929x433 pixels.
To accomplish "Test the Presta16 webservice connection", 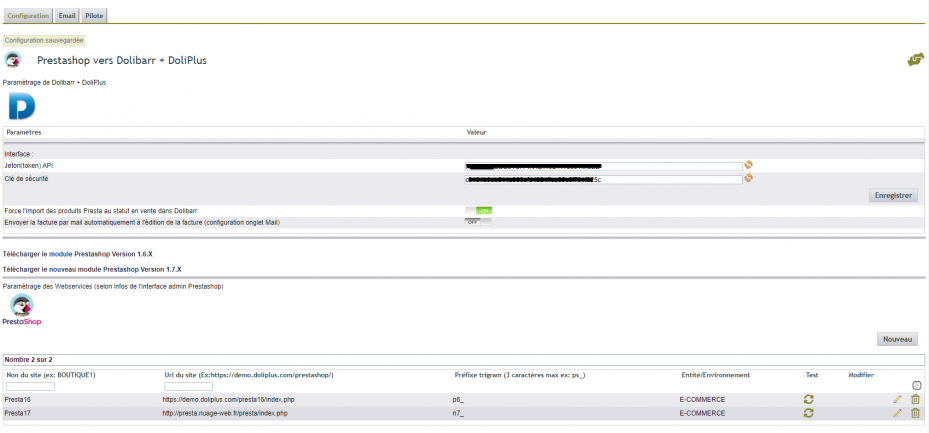I will tap(809, 400).
